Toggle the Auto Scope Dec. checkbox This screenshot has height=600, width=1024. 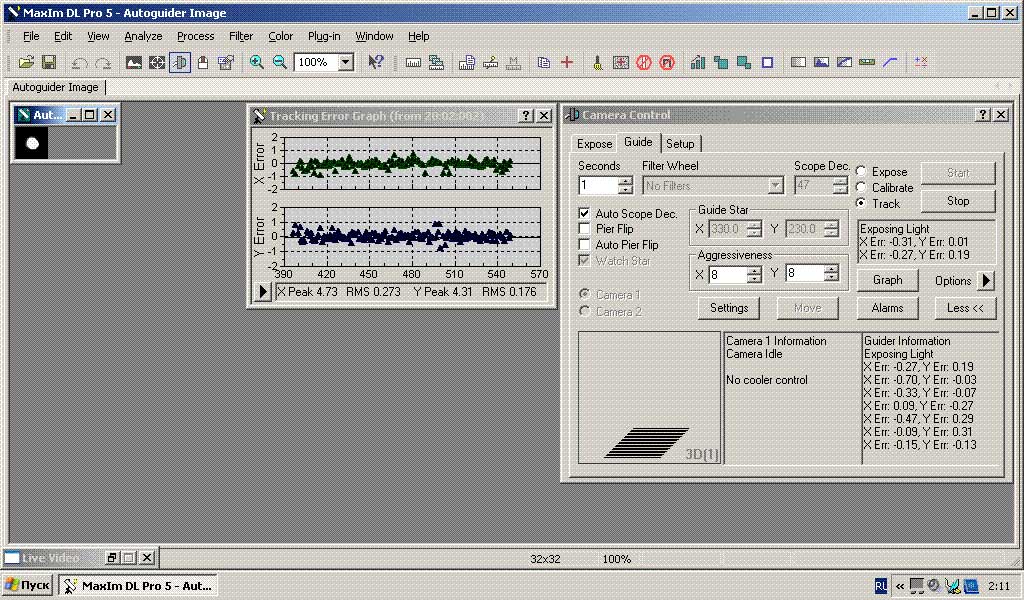584,214
